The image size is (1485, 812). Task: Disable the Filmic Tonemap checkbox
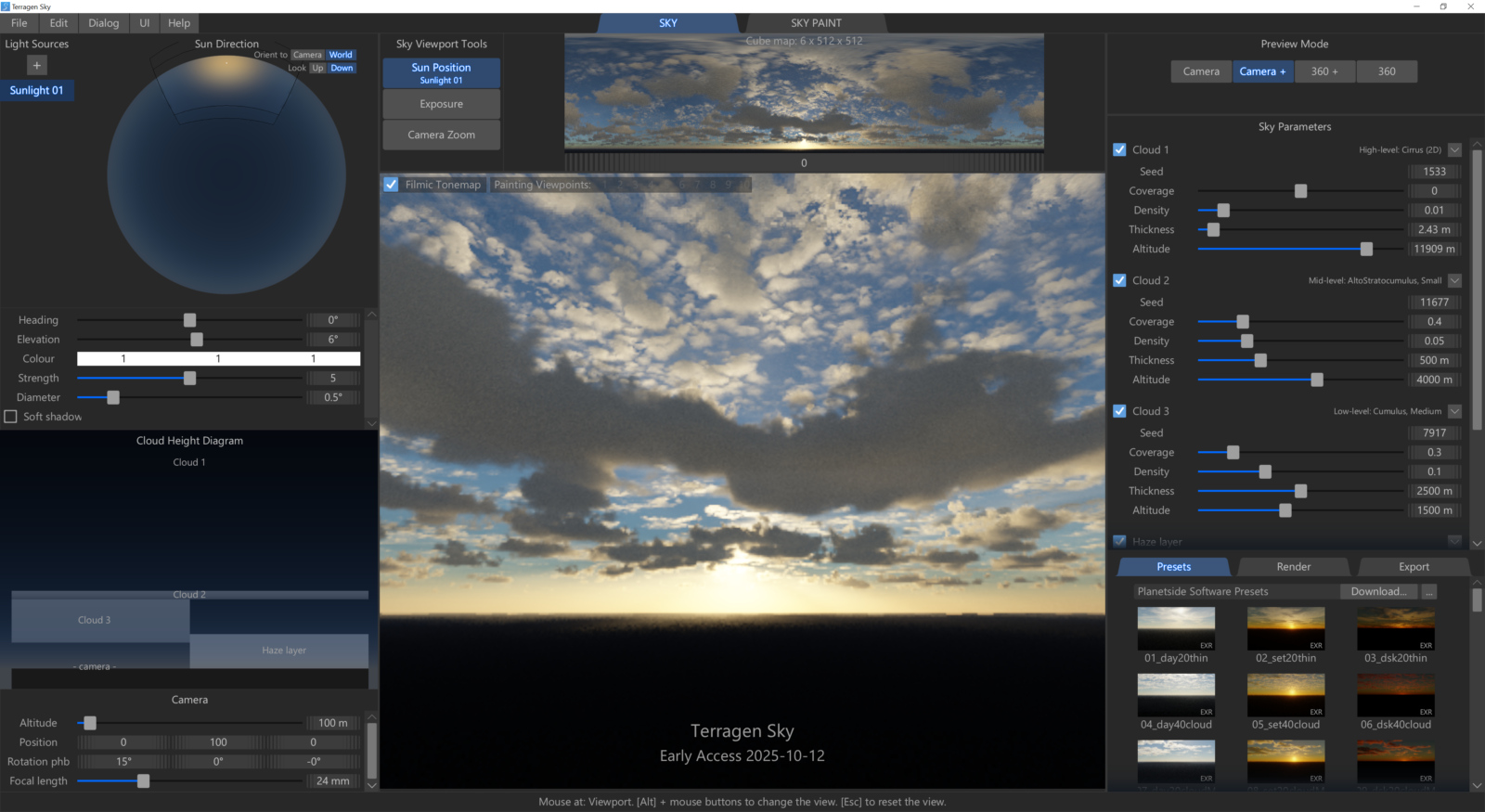click(392, 185)
